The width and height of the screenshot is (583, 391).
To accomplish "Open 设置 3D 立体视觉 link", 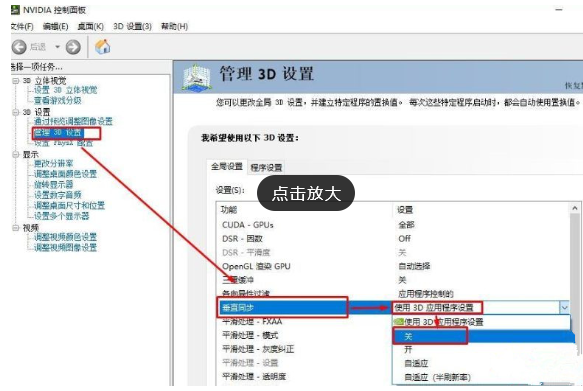I will tap(65, 90).
